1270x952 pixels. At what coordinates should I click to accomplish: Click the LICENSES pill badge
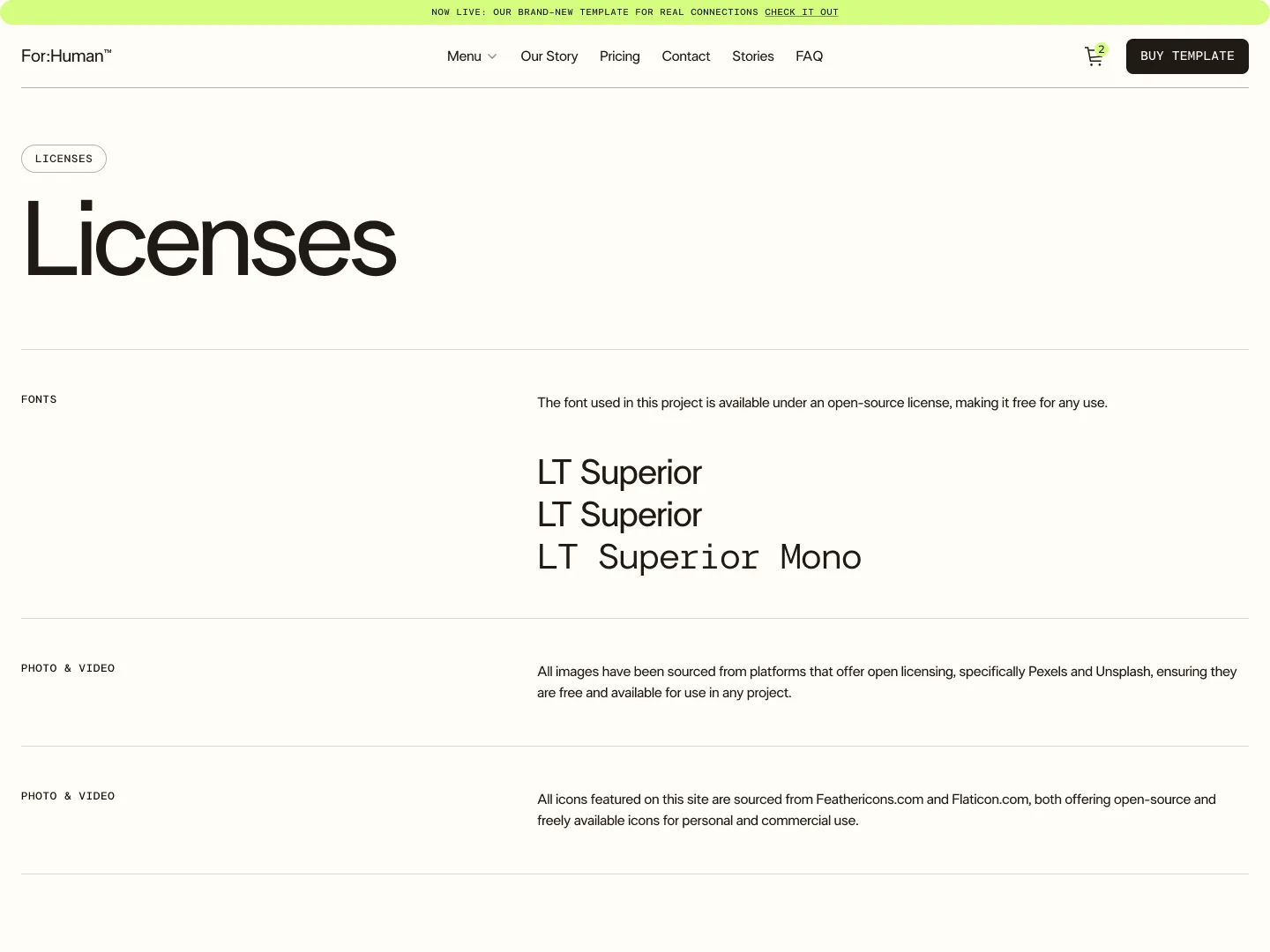(x=63, y=159)
